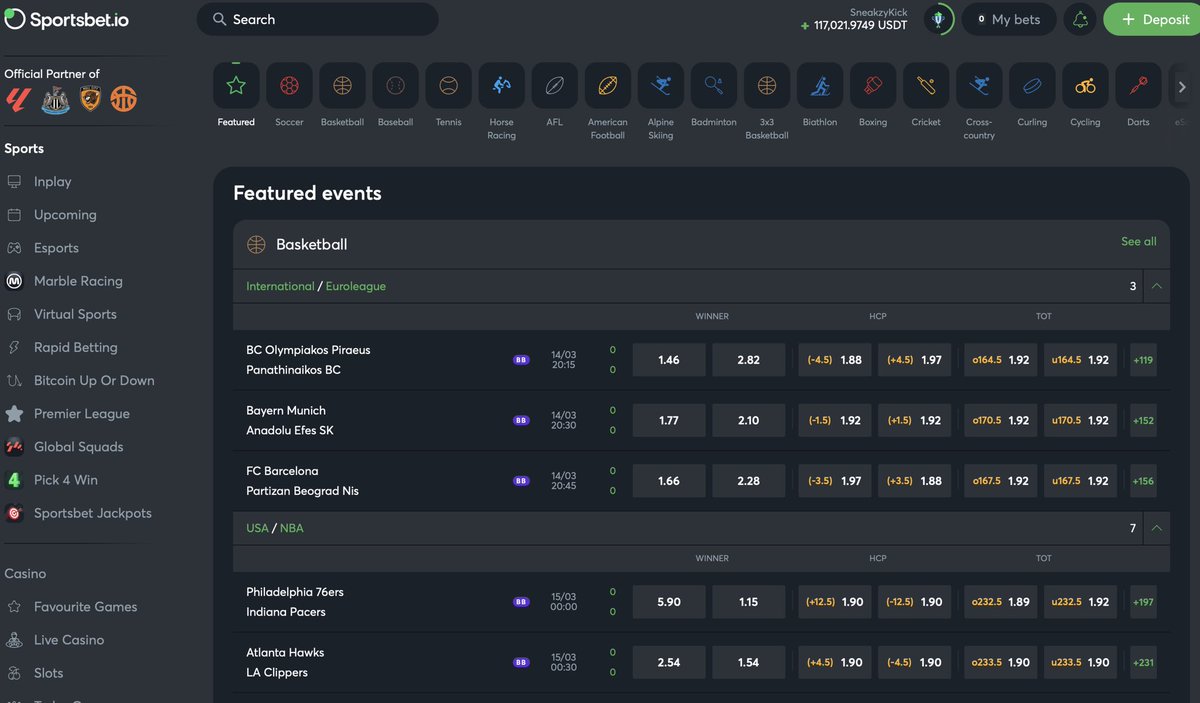Image resolution: width=1200 pixels, height=703 pixels.
Task: Select the Soccer sport icon
Action: point(289,86)
